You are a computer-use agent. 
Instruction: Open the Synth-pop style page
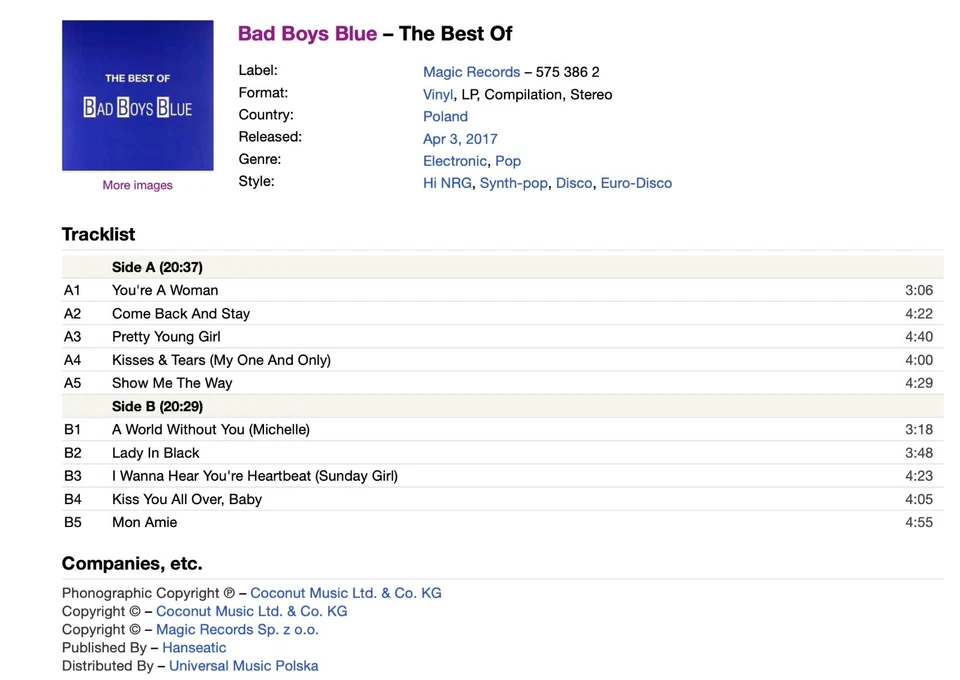pos(513,183)
